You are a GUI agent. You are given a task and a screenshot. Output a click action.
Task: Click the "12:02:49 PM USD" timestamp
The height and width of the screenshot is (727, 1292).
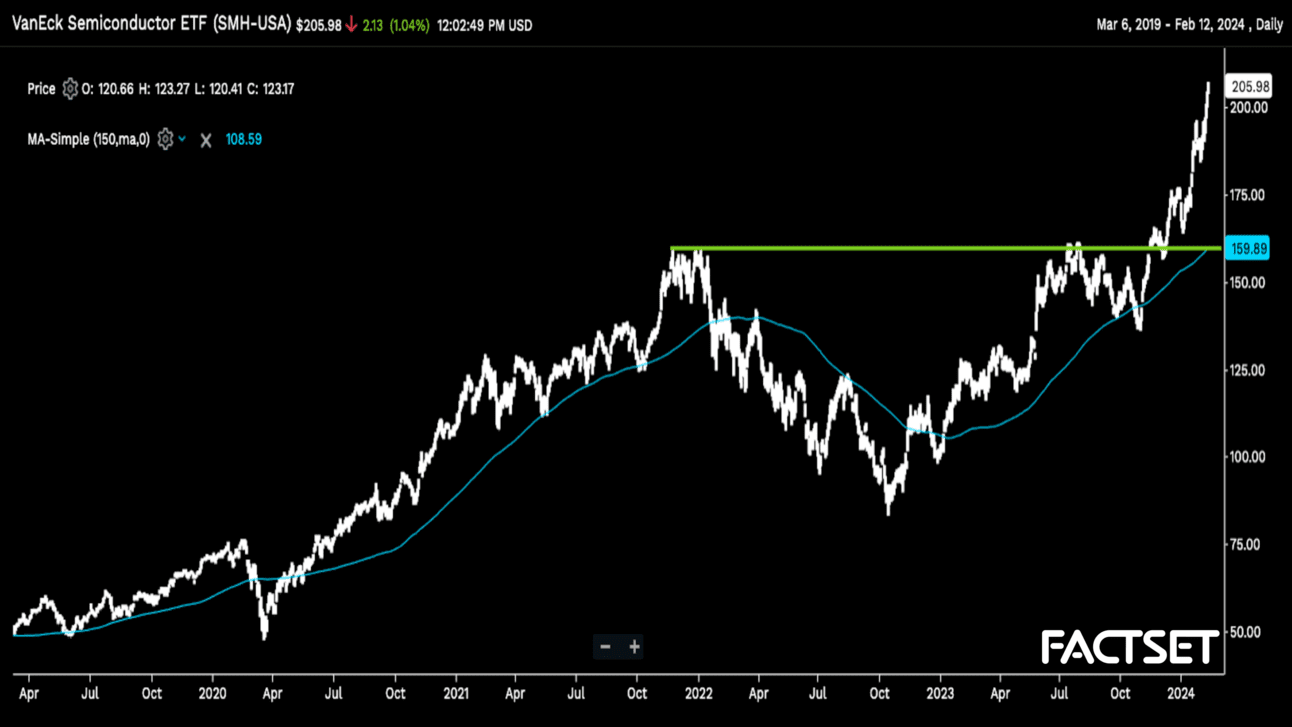tap(484, 26)
